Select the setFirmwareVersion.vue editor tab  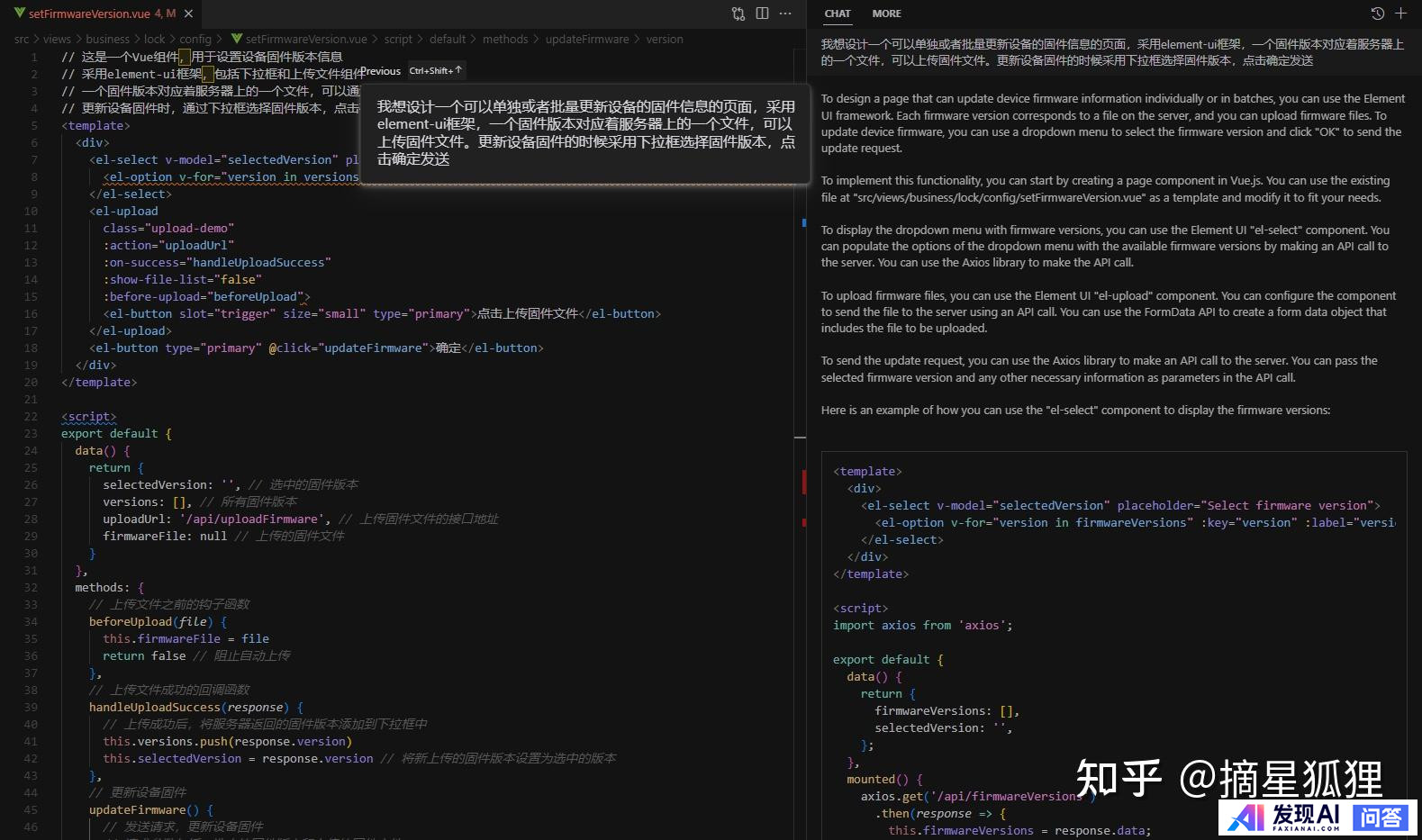(89, 14)
